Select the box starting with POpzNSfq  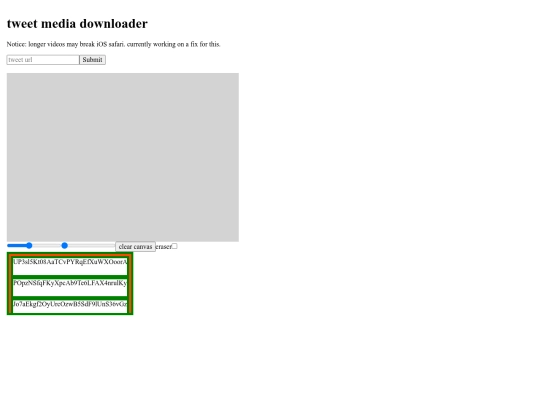[70, 287]
